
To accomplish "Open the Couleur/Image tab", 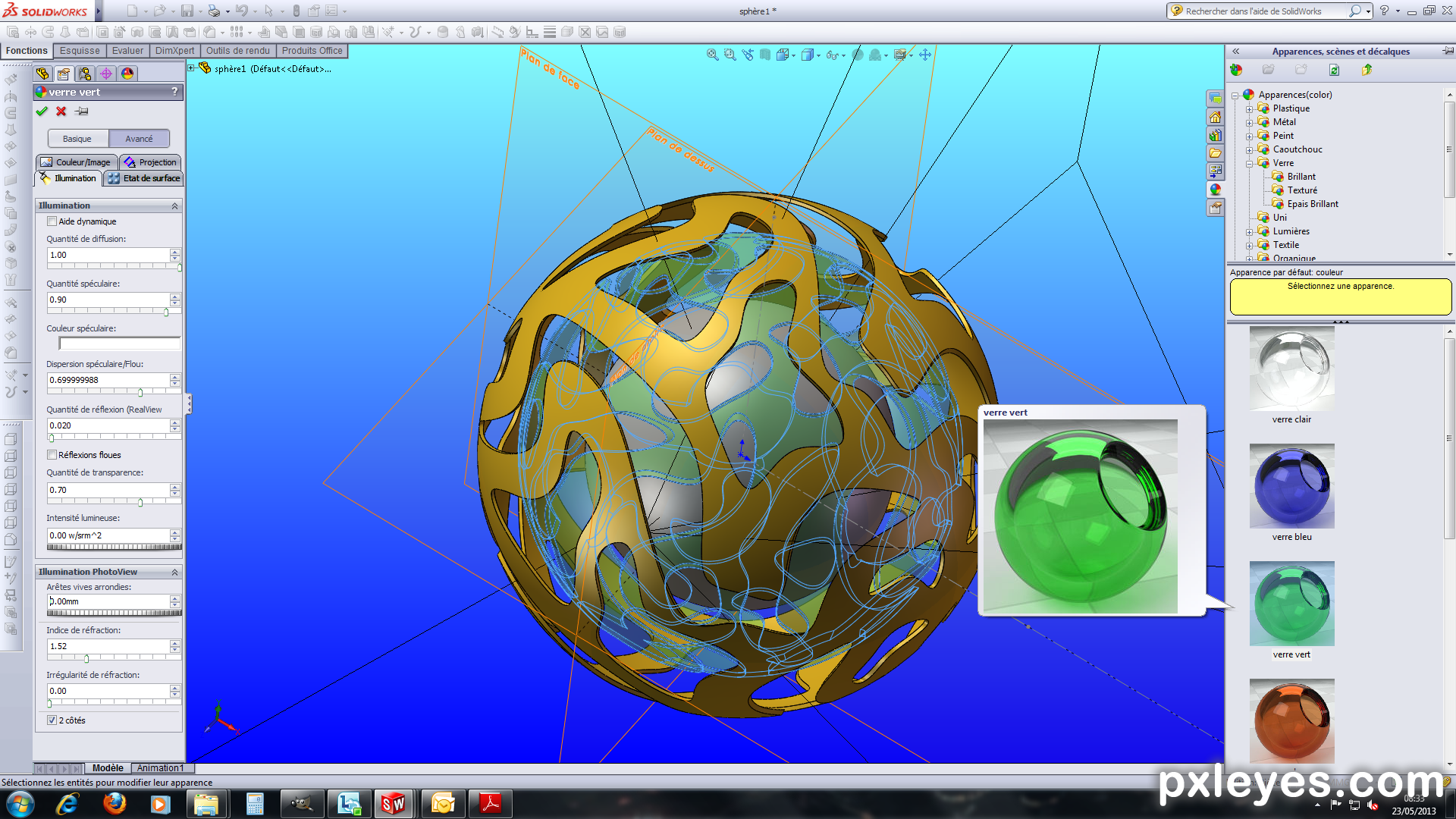I will click(x=76, y=162).
